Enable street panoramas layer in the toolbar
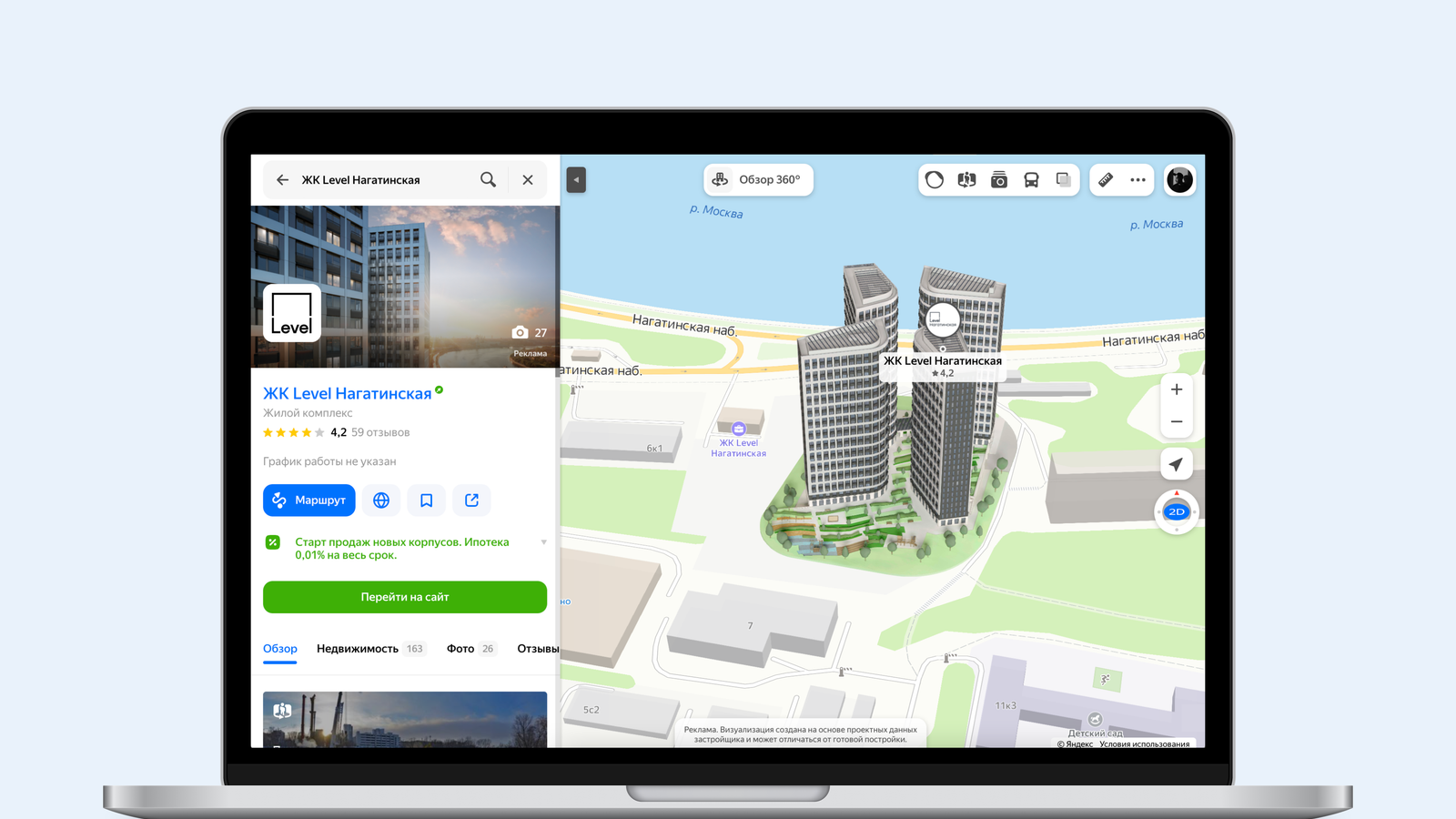1456x819 pixels. pos(966,180)
